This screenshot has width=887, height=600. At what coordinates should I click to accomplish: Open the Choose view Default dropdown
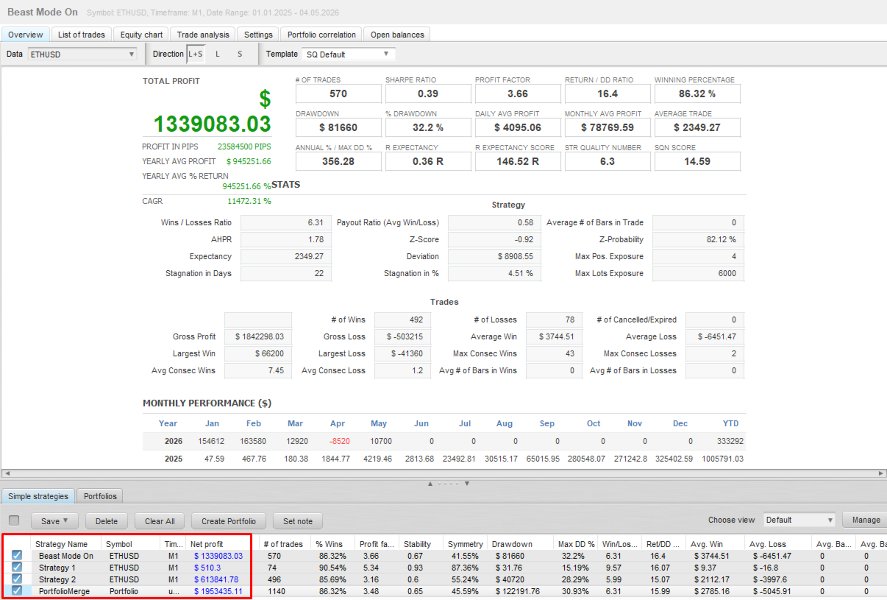[x=799, y=520]
